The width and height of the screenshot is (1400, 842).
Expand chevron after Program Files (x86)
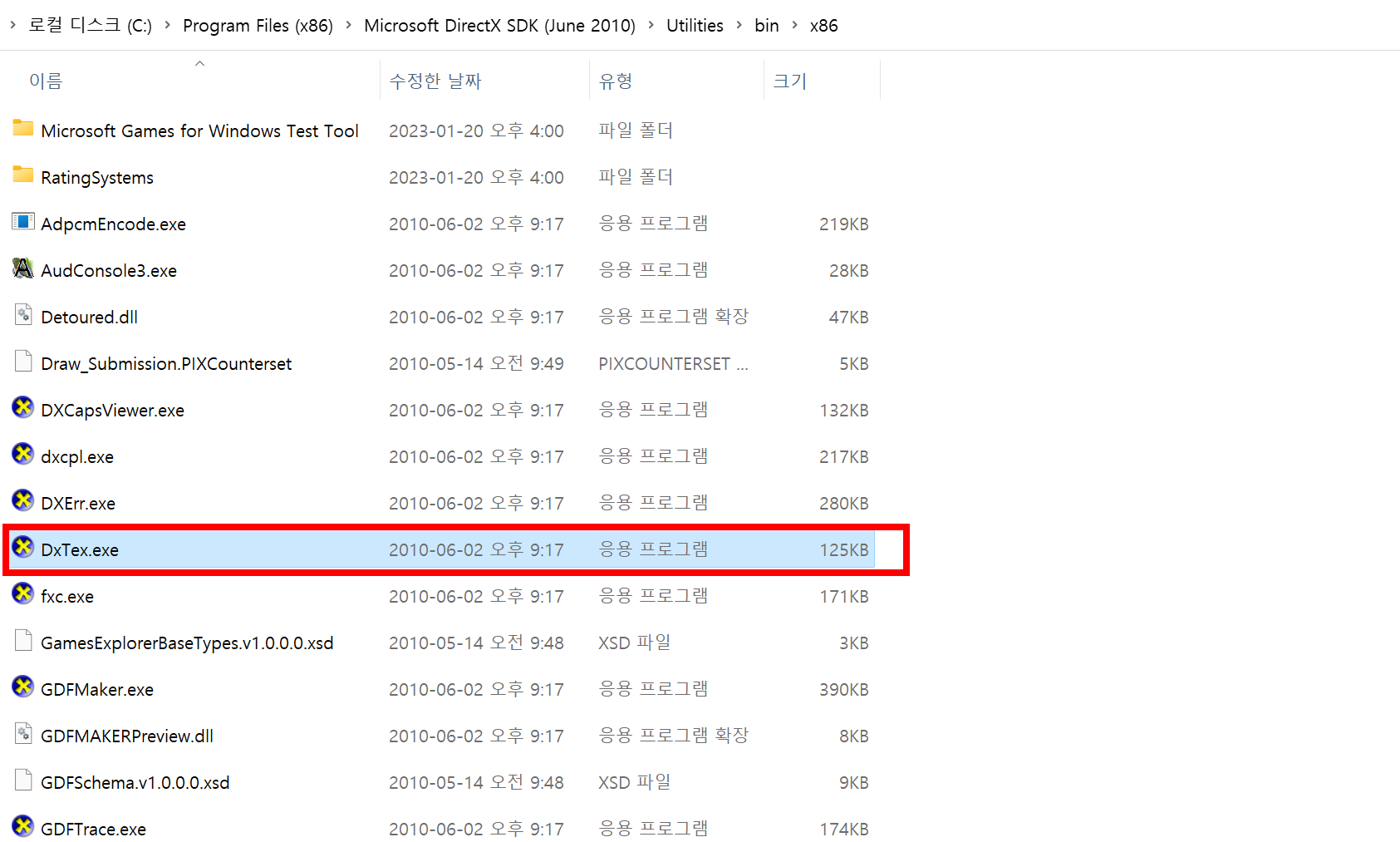[x=348, y=25]
